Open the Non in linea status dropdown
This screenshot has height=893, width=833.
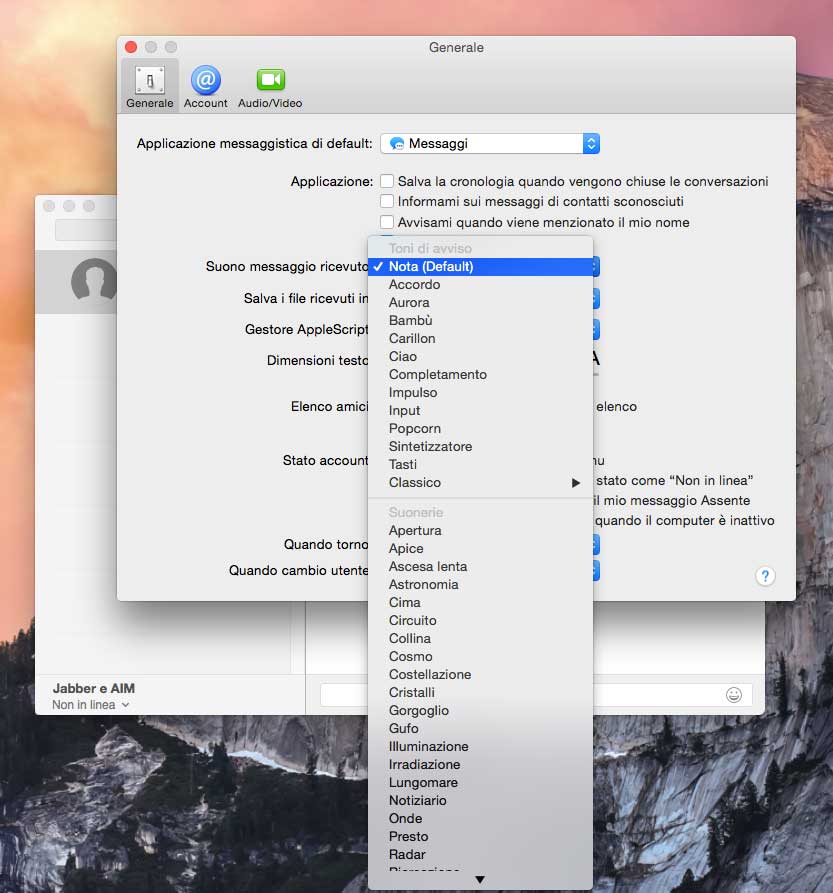pos(91,705)
